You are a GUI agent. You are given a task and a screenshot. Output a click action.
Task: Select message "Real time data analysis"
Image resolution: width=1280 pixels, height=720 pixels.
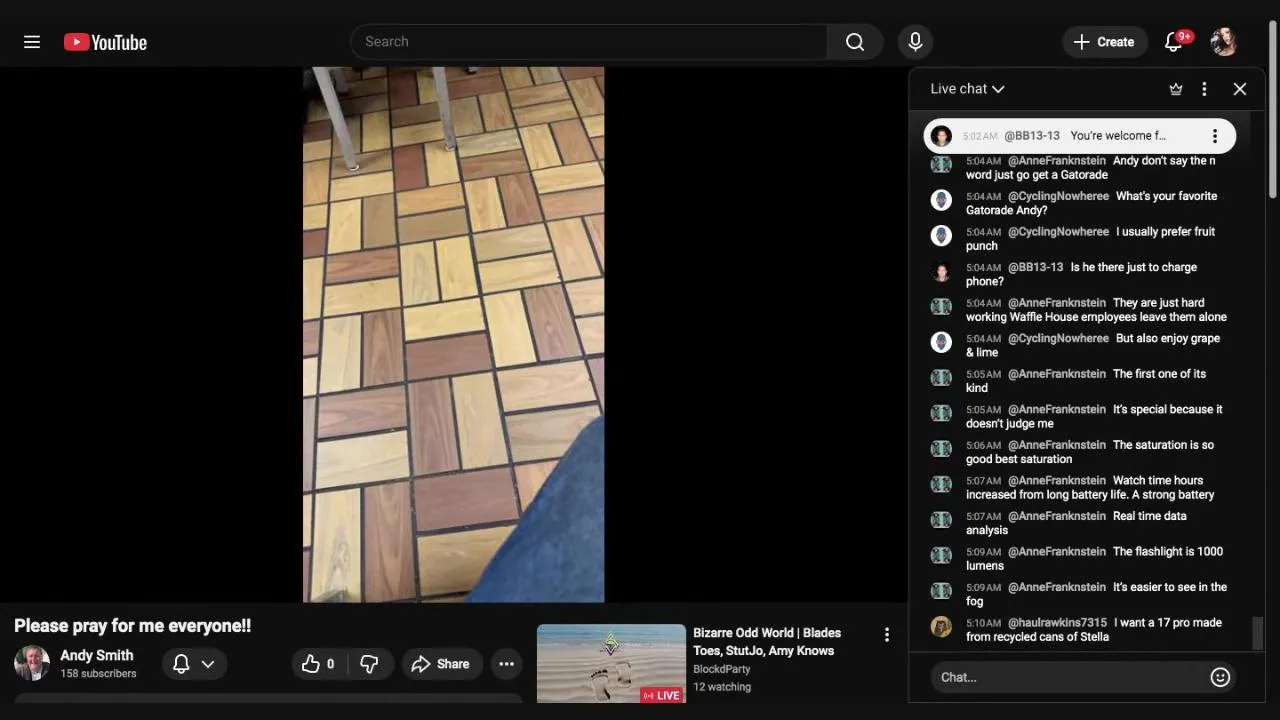(1076, 523)
